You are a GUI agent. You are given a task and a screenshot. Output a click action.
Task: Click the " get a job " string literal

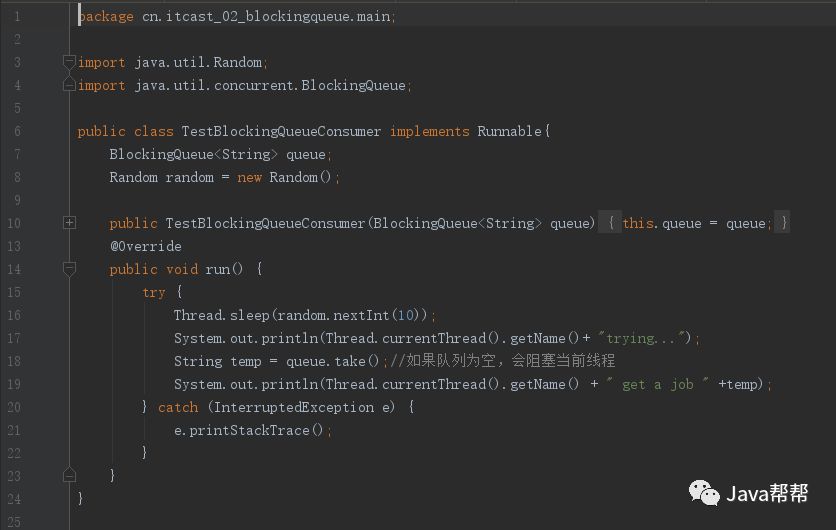[658, 384]
